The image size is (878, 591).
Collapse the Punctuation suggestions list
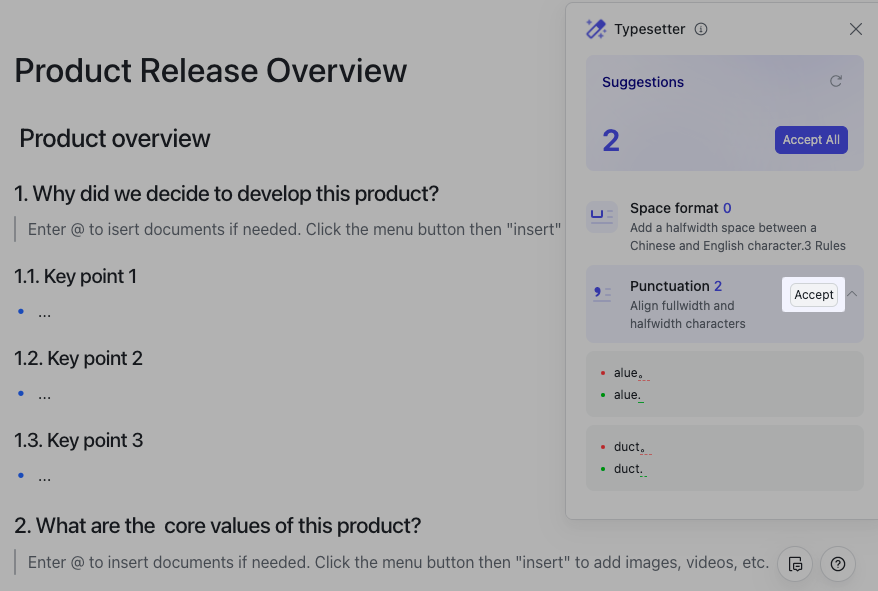tap(852, 294)
